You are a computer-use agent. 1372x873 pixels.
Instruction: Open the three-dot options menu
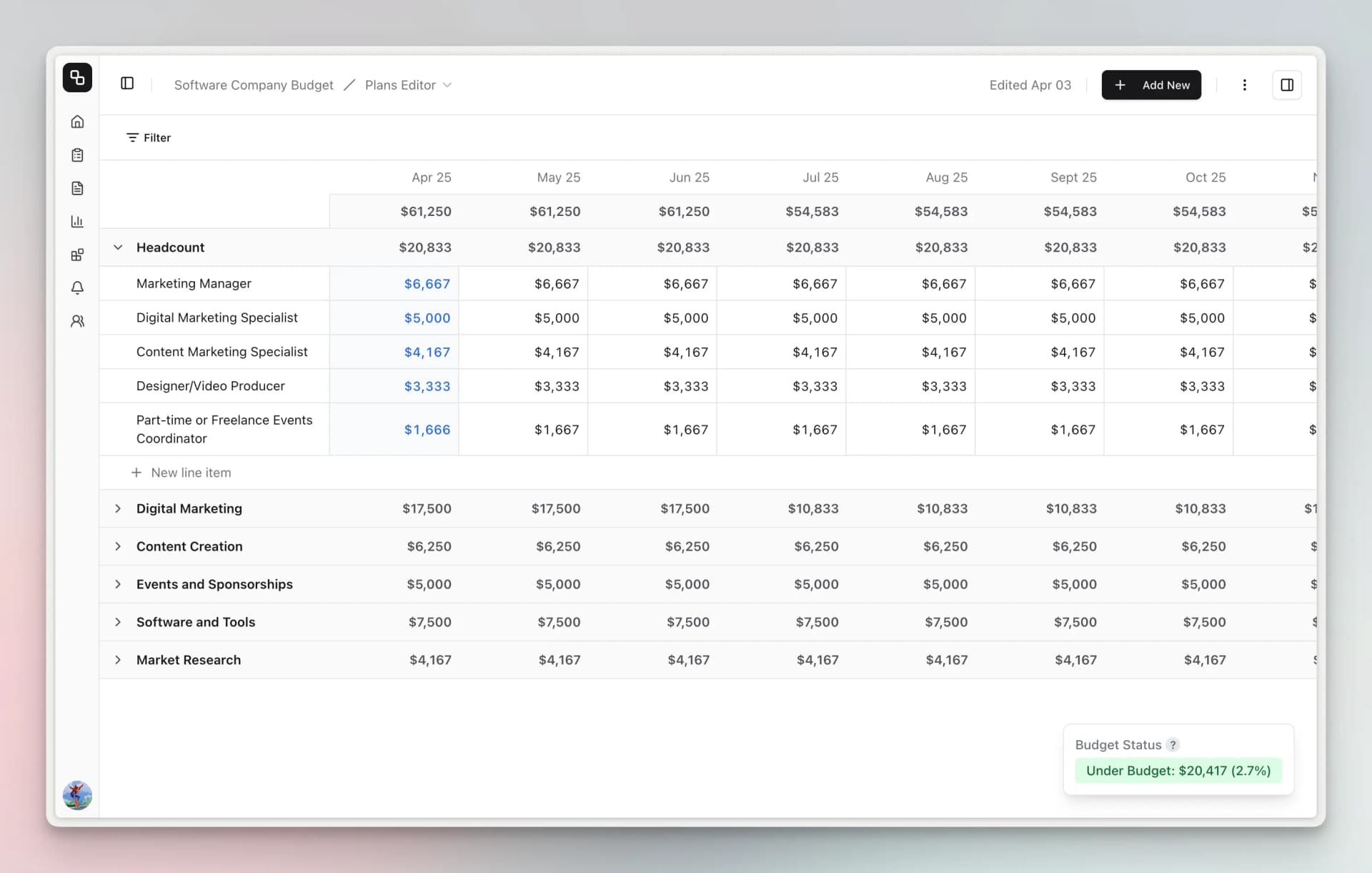click(1244, 84)
